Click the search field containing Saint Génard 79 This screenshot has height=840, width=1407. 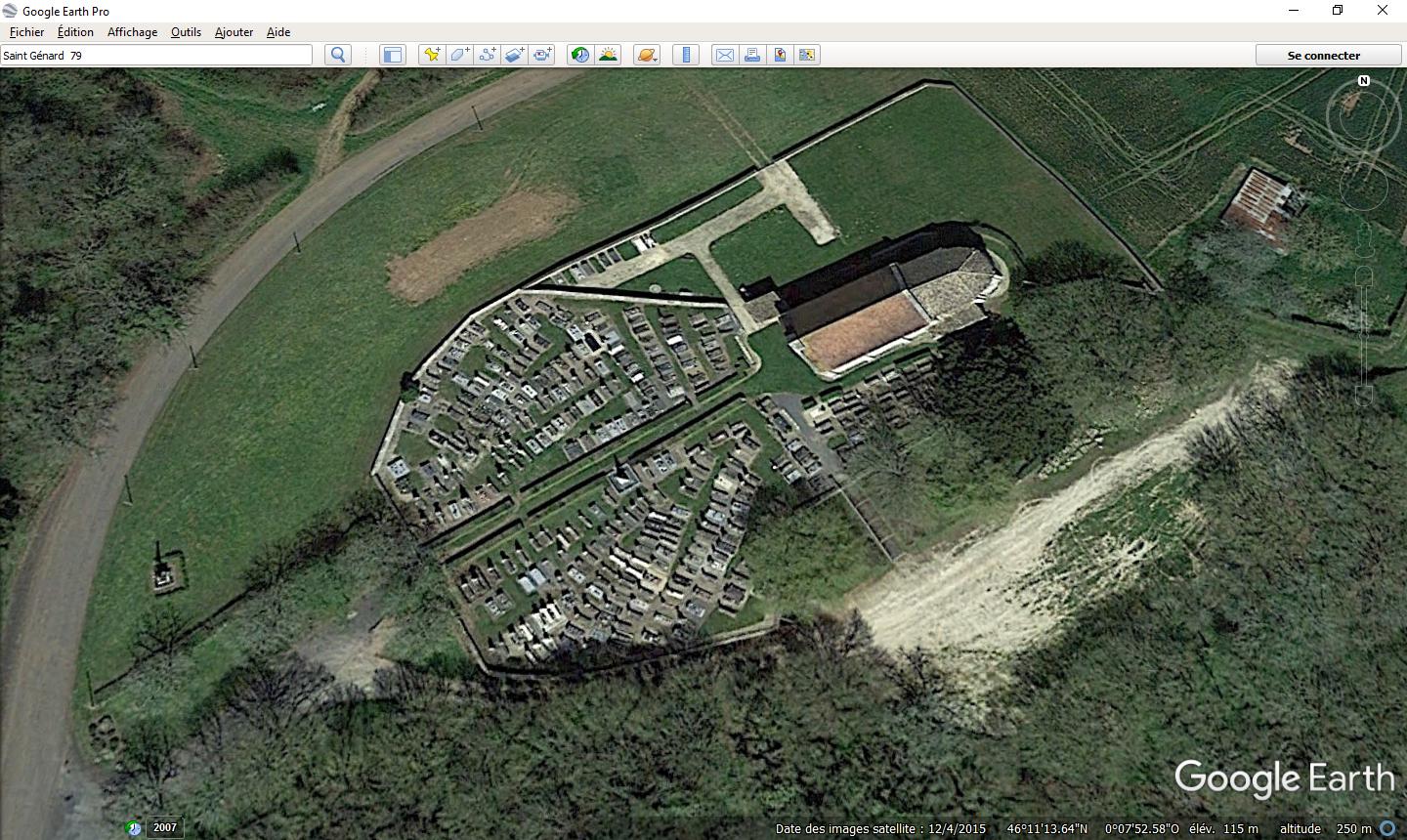[156, 55]
